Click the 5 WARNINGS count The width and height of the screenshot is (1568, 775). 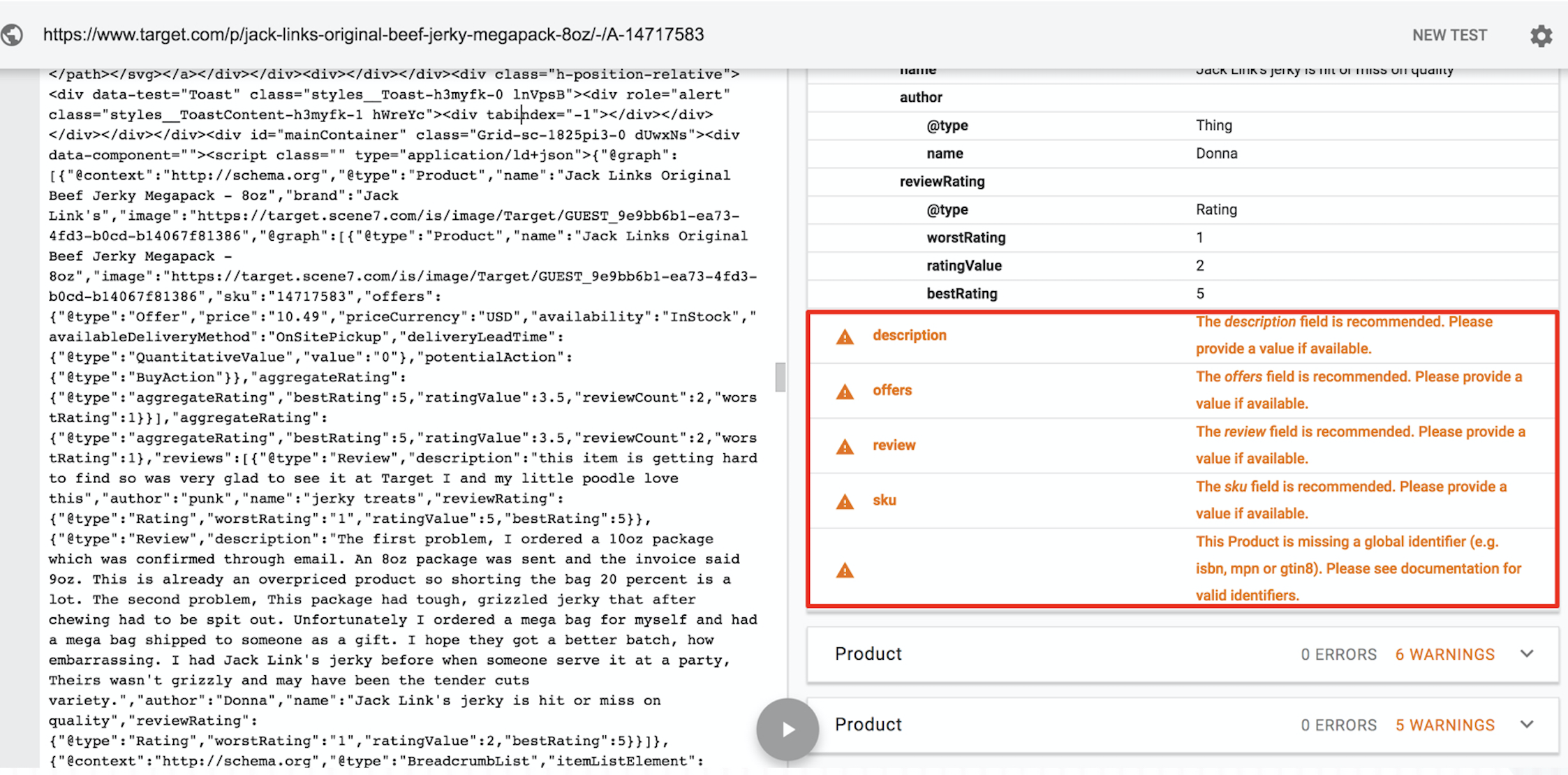click(1444, 725)
